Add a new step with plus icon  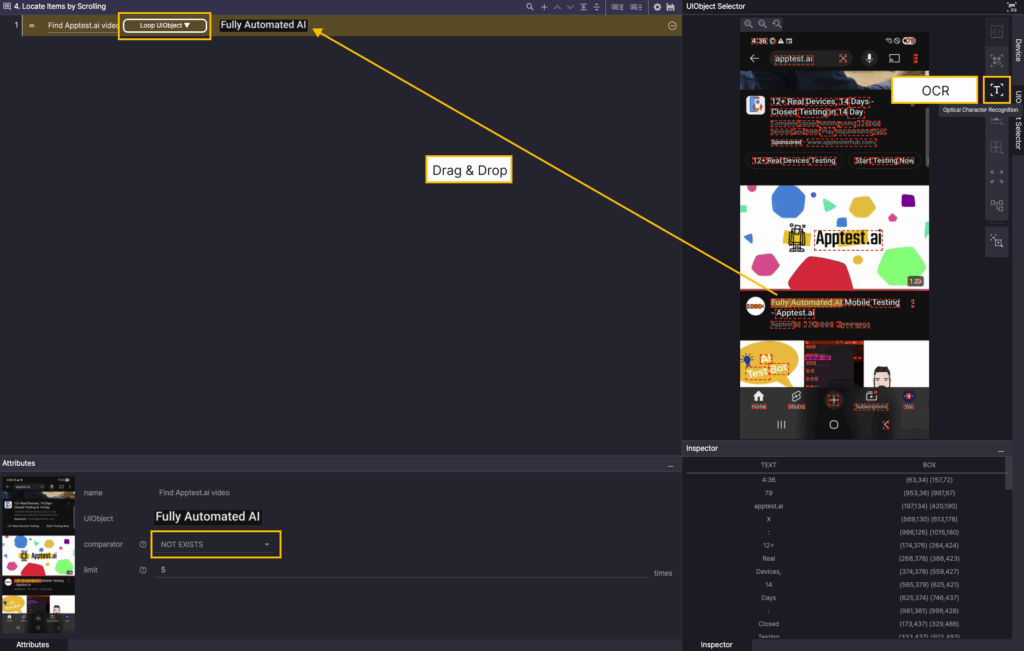point(543,7)
